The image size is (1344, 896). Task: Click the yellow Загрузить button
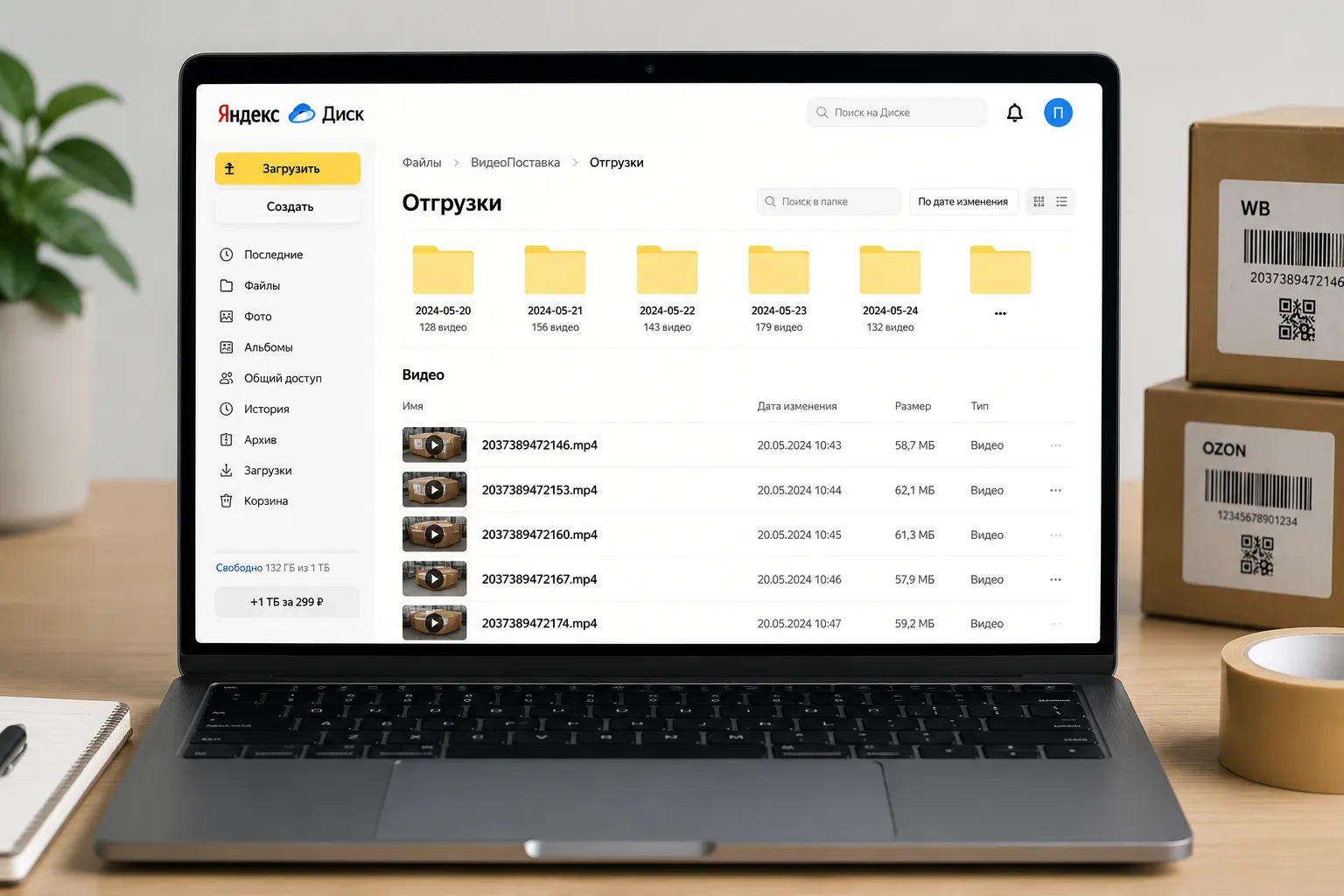coord(288,169)
